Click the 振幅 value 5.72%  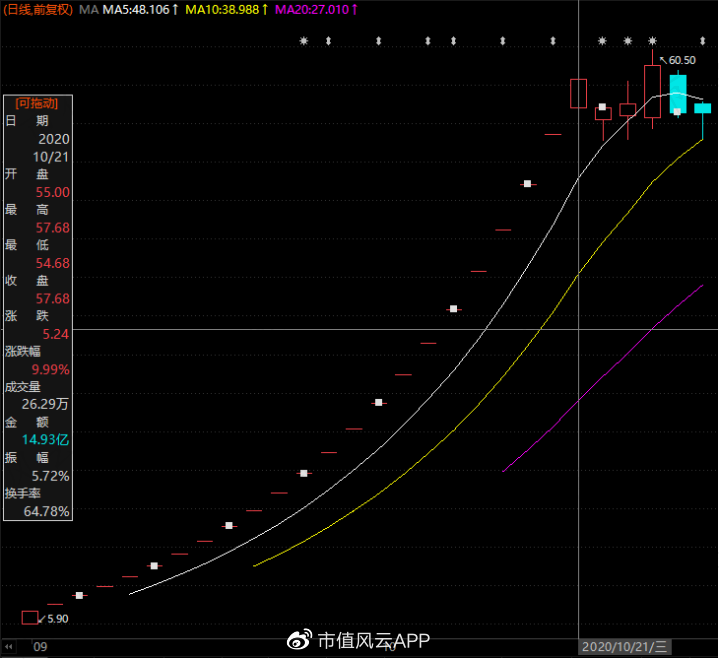click(x=50, y=476)
